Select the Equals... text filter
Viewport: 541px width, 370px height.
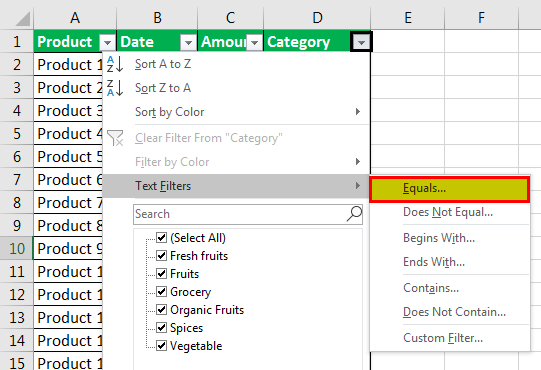pyautogui.click(x=449, y=188)
